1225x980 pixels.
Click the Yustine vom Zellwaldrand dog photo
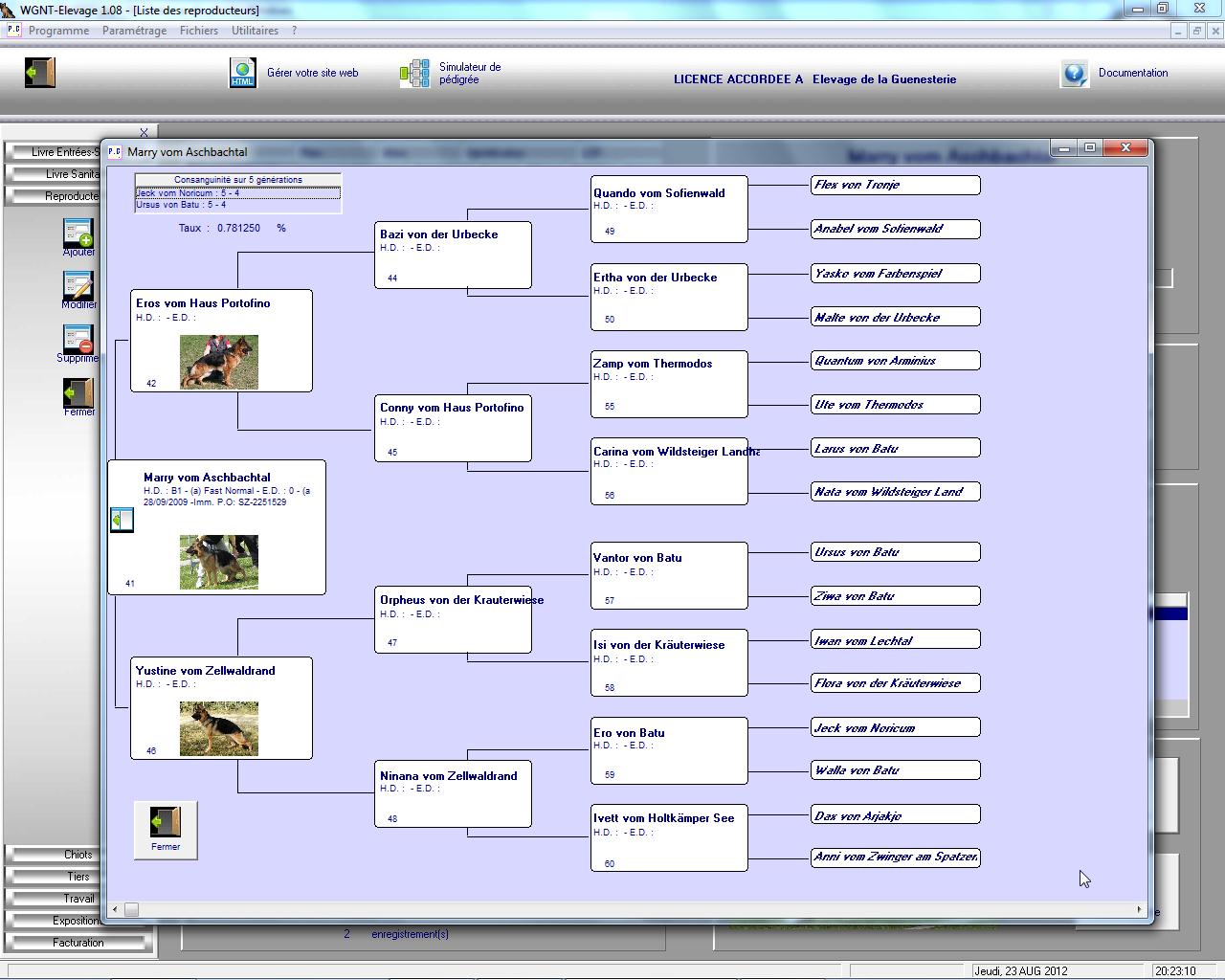219,728
